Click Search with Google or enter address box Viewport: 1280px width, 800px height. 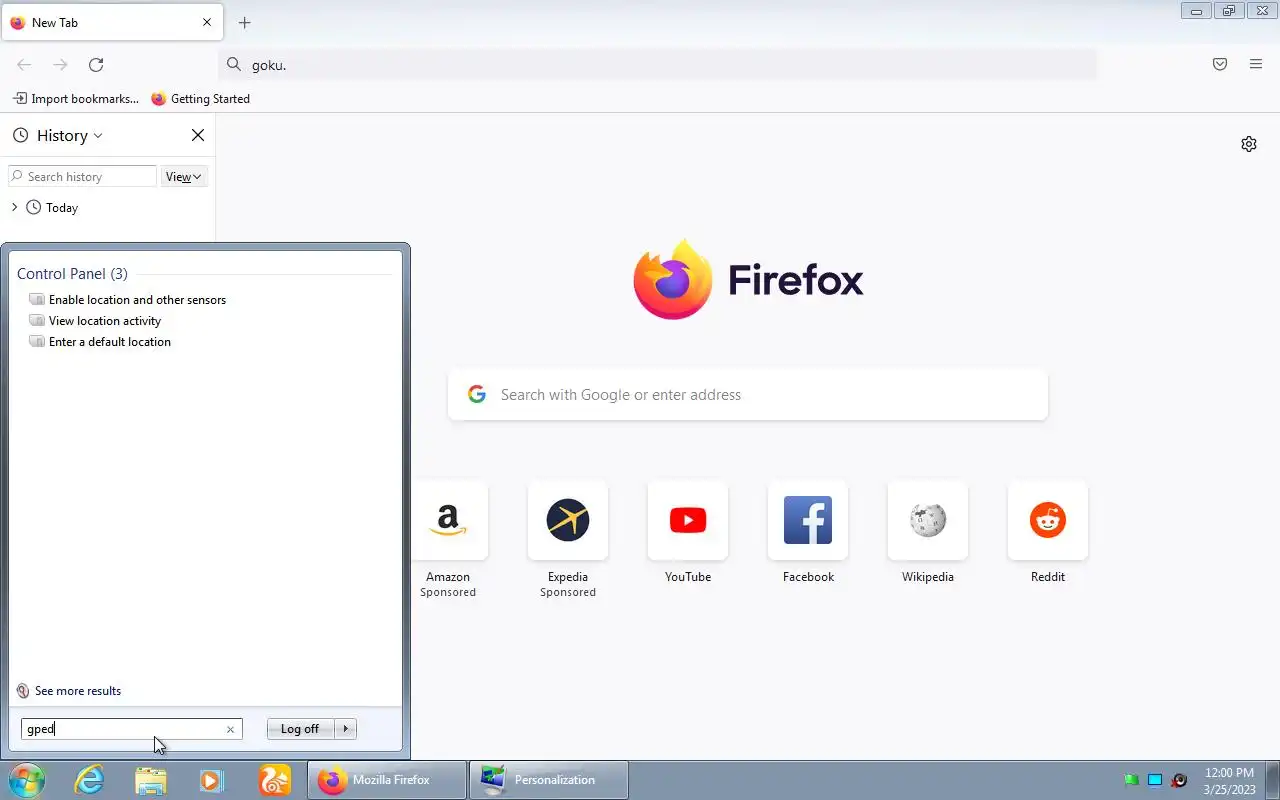tap(748, 394)
